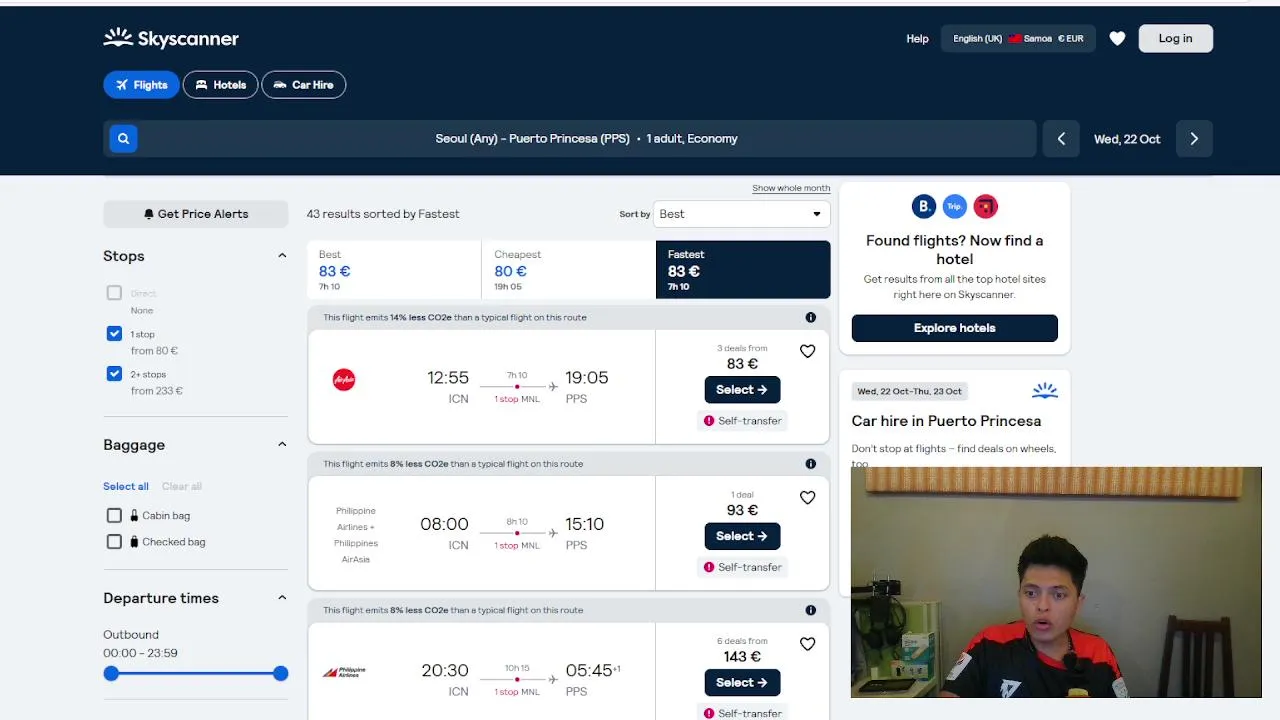Uncheck the 1 stop checkbox
This screenshot has width=1280, height=720.
[x=114, y=333]
